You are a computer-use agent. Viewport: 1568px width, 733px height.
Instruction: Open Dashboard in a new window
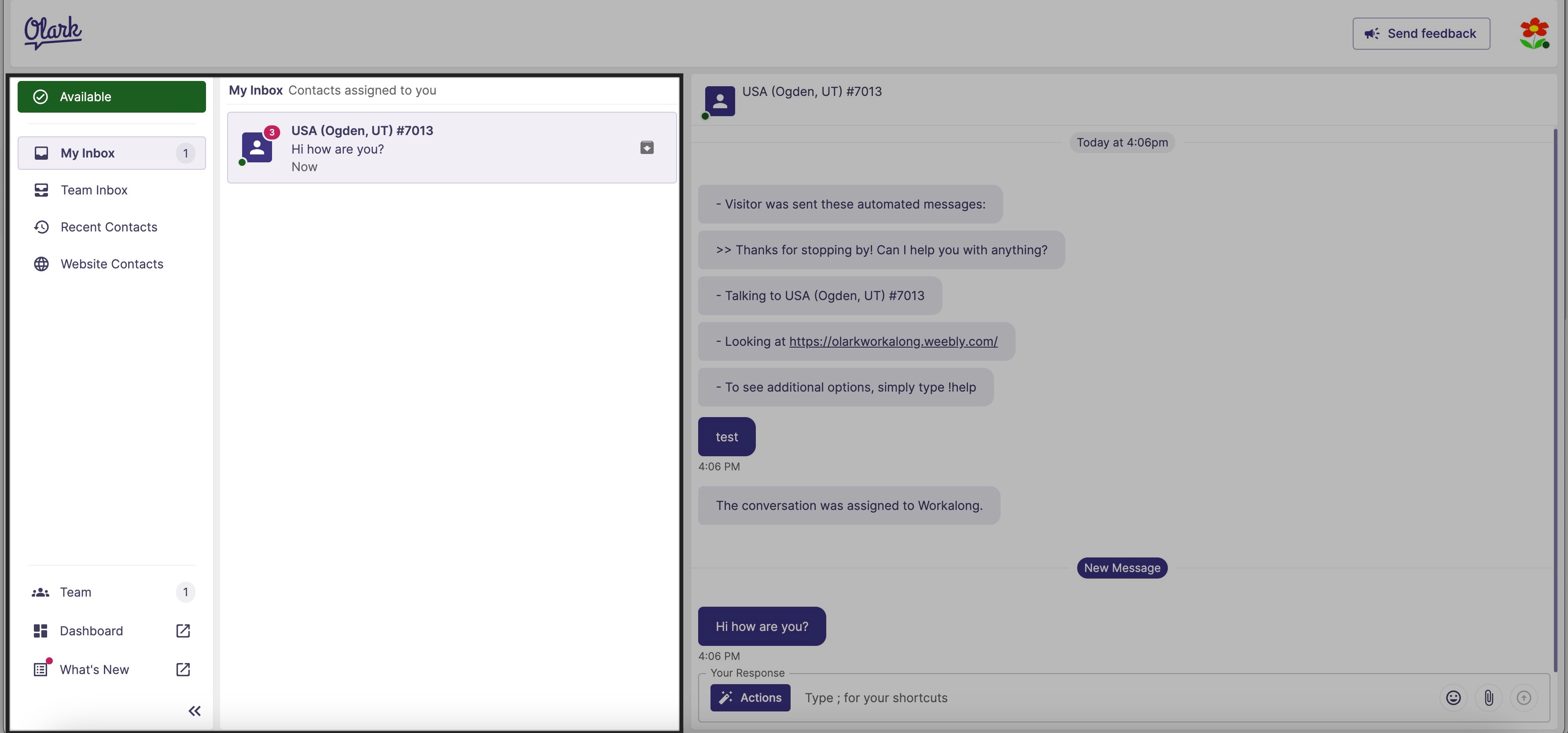click(x=182, y=631)
